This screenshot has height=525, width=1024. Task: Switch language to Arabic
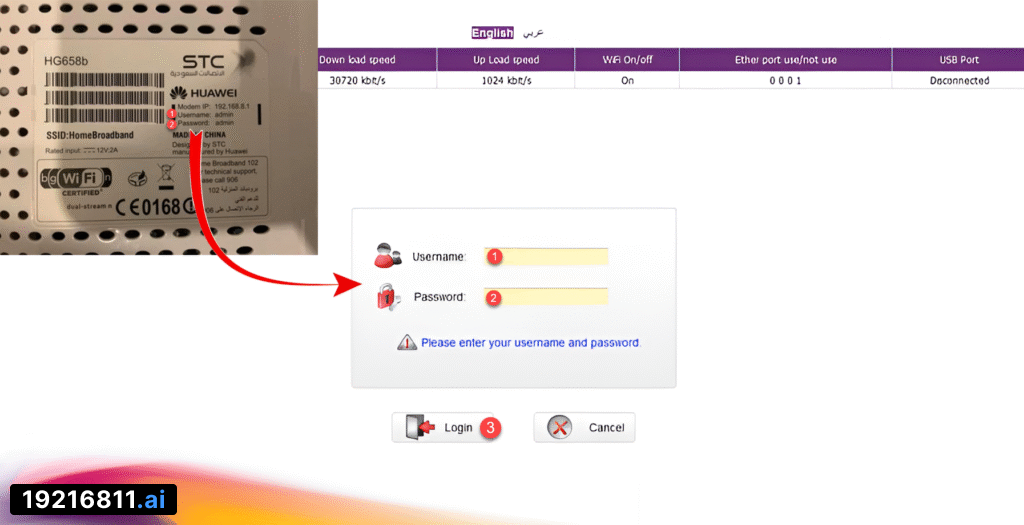point(533,33)
